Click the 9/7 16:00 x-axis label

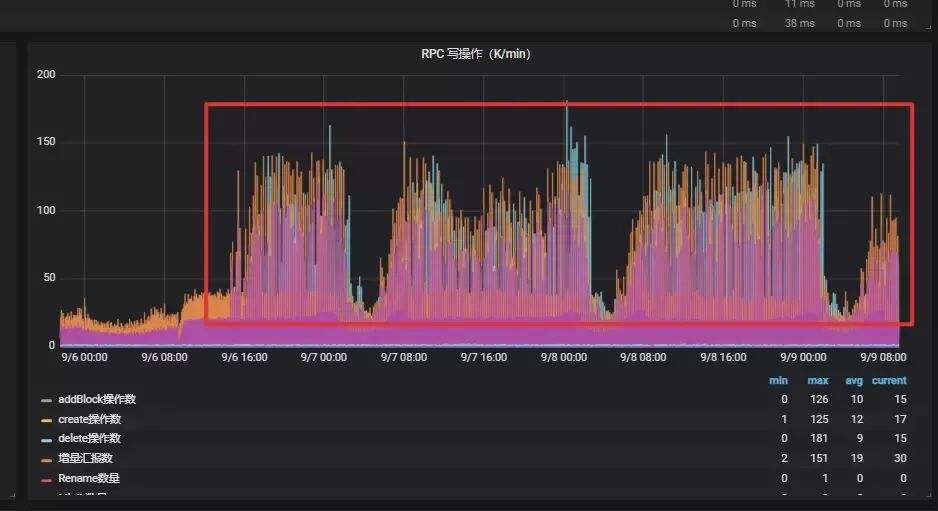483,357
